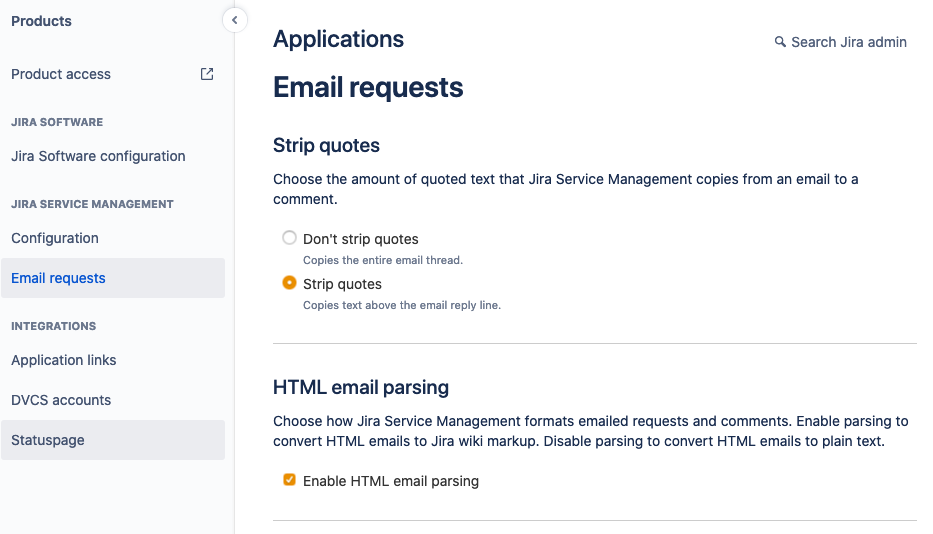933x534 pixels.
Task: Select the Don't strip quotes radio button
Action: point(290,238)
